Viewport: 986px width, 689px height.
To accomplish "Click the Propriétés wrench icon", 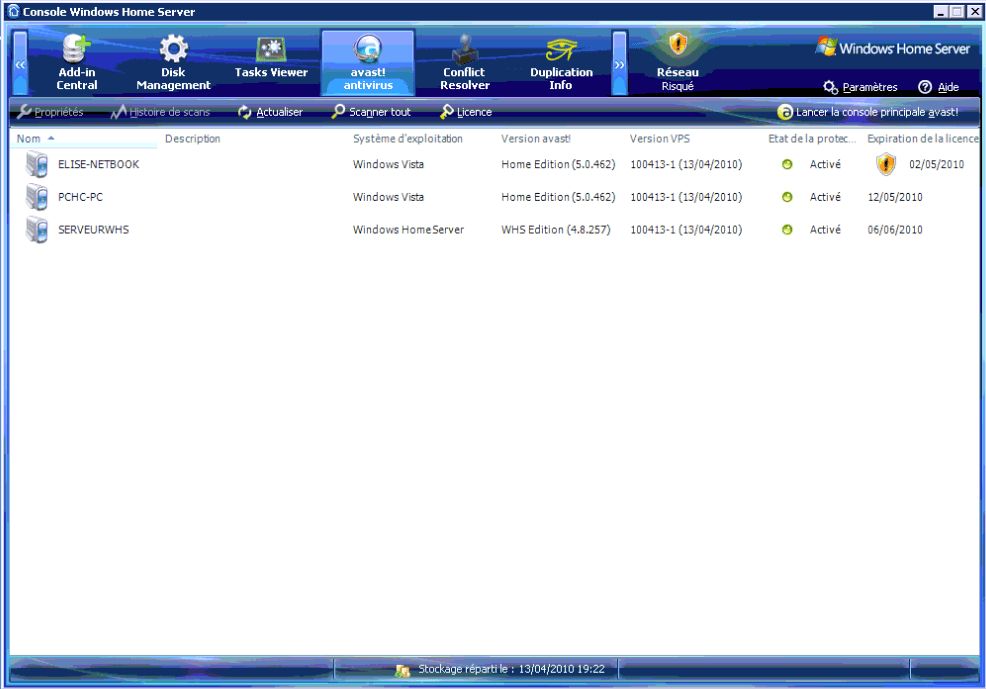I will coord(25,111).
